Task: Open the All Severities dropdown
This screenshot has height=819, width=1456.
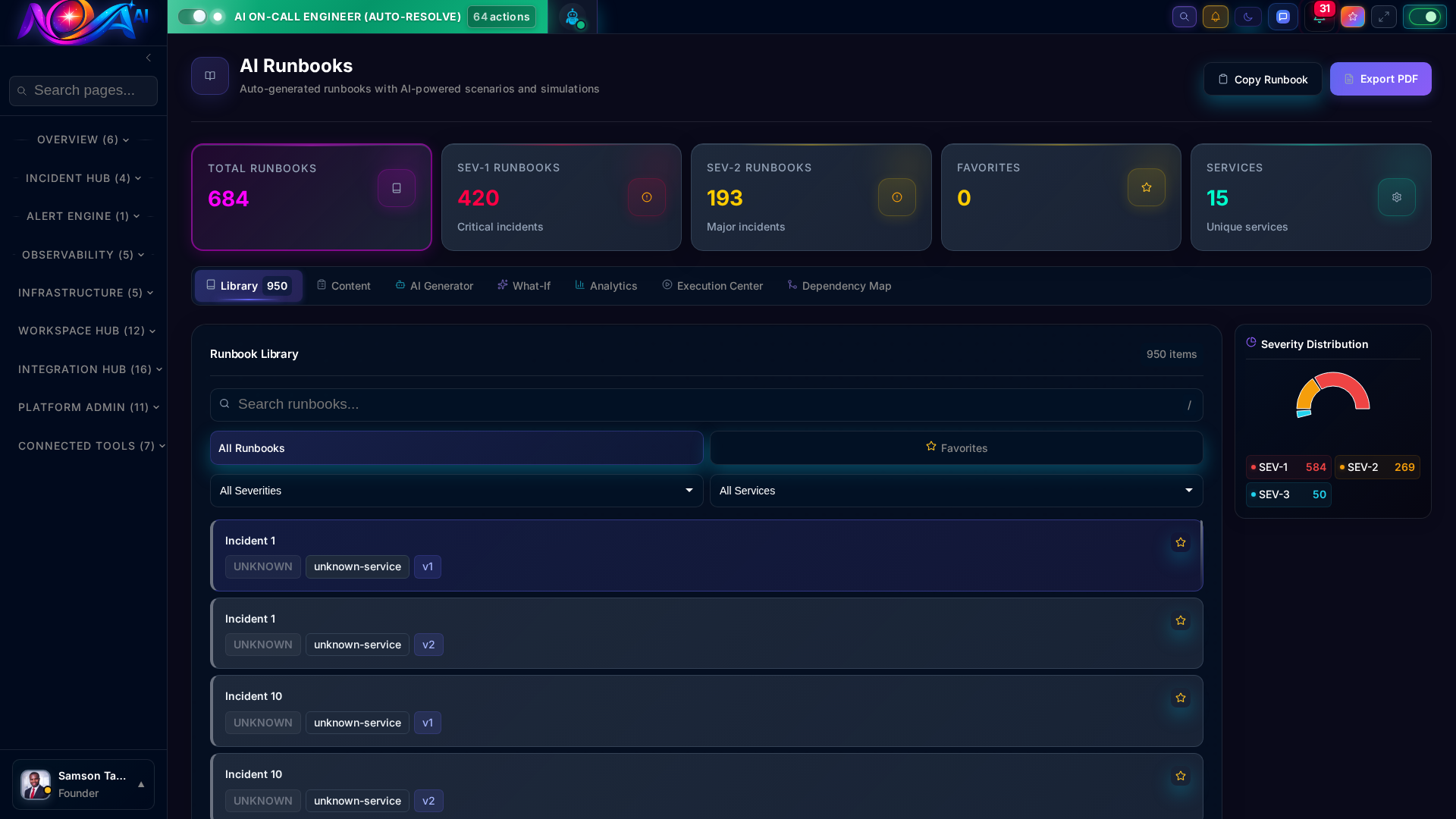Action: click(456, 491)
